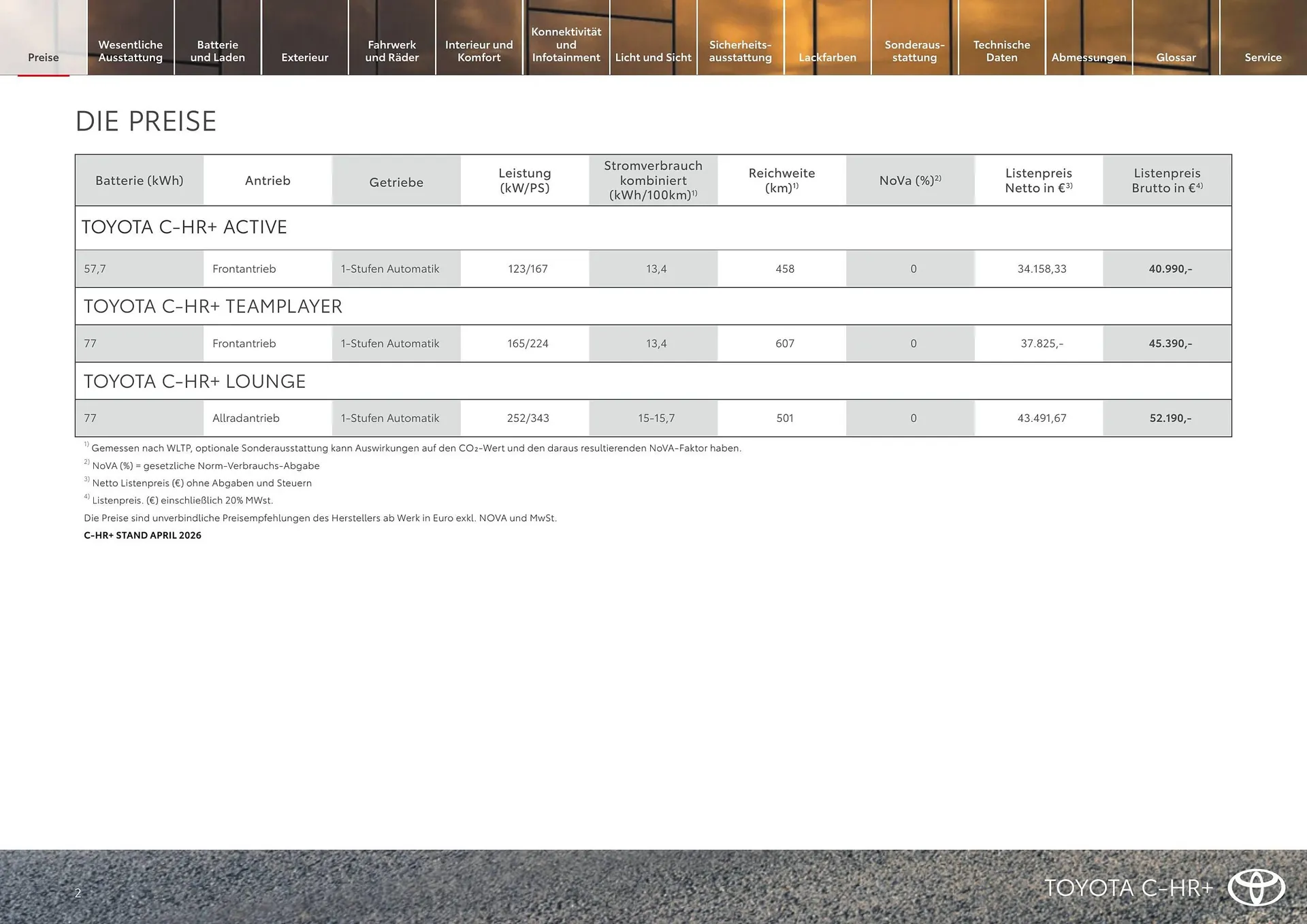The height and width of the screenshot is (924, 1307).
Task: Open the Abmessungen section
Action: click(1088, 57)
